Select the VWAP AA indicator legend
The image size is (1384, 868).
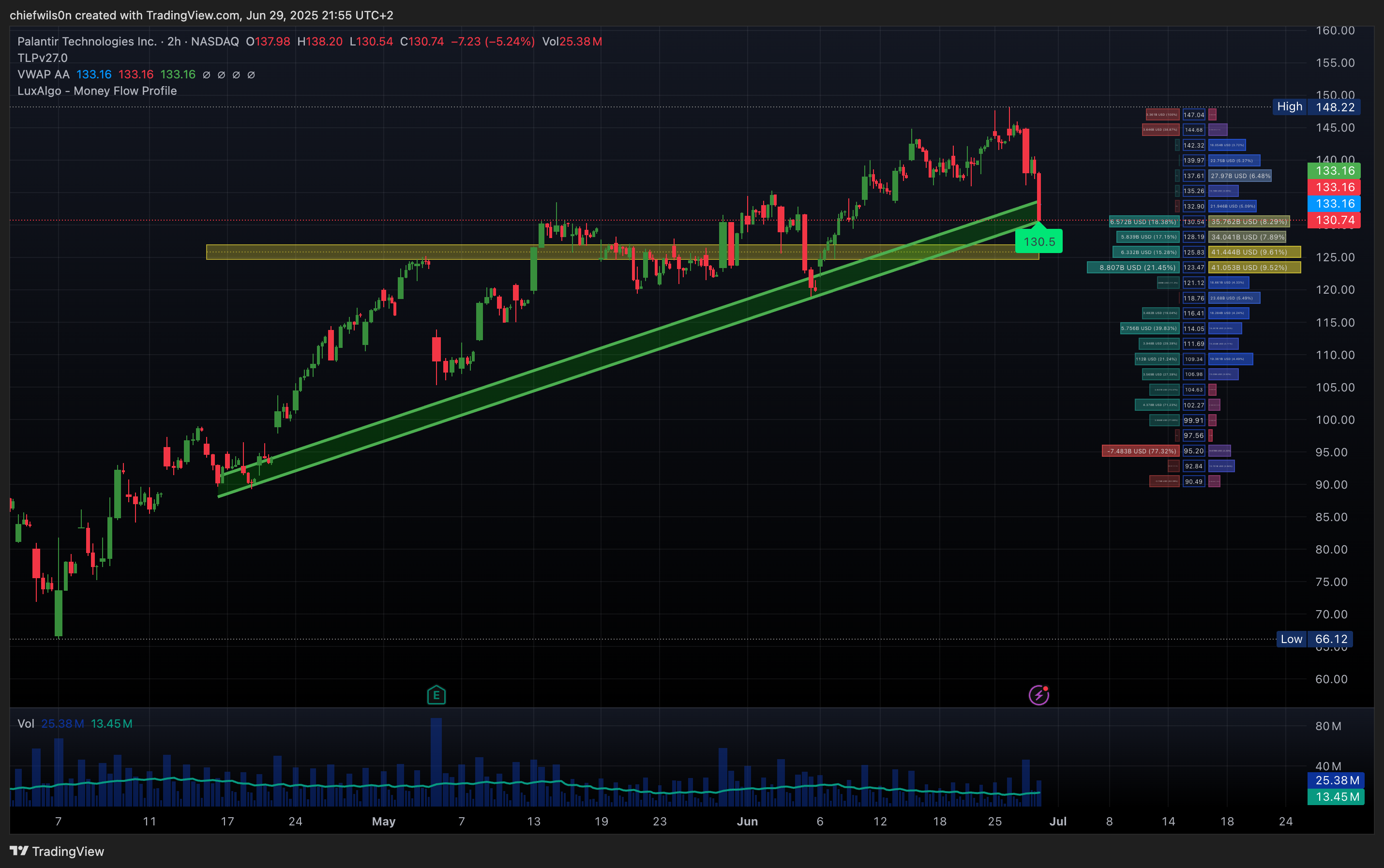(x=44, y=75)
